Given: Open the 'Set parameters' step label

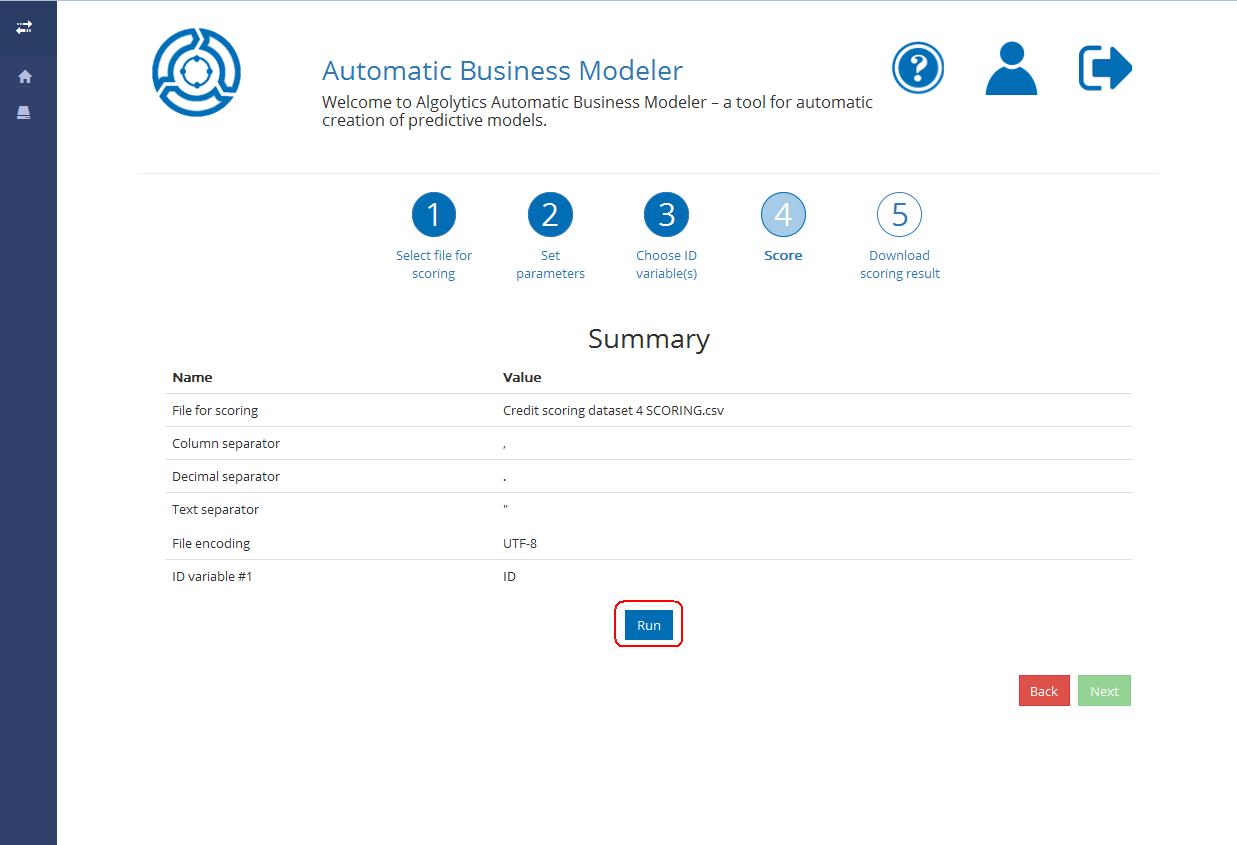Looking at the screenshot, I should tap(550, 264).
